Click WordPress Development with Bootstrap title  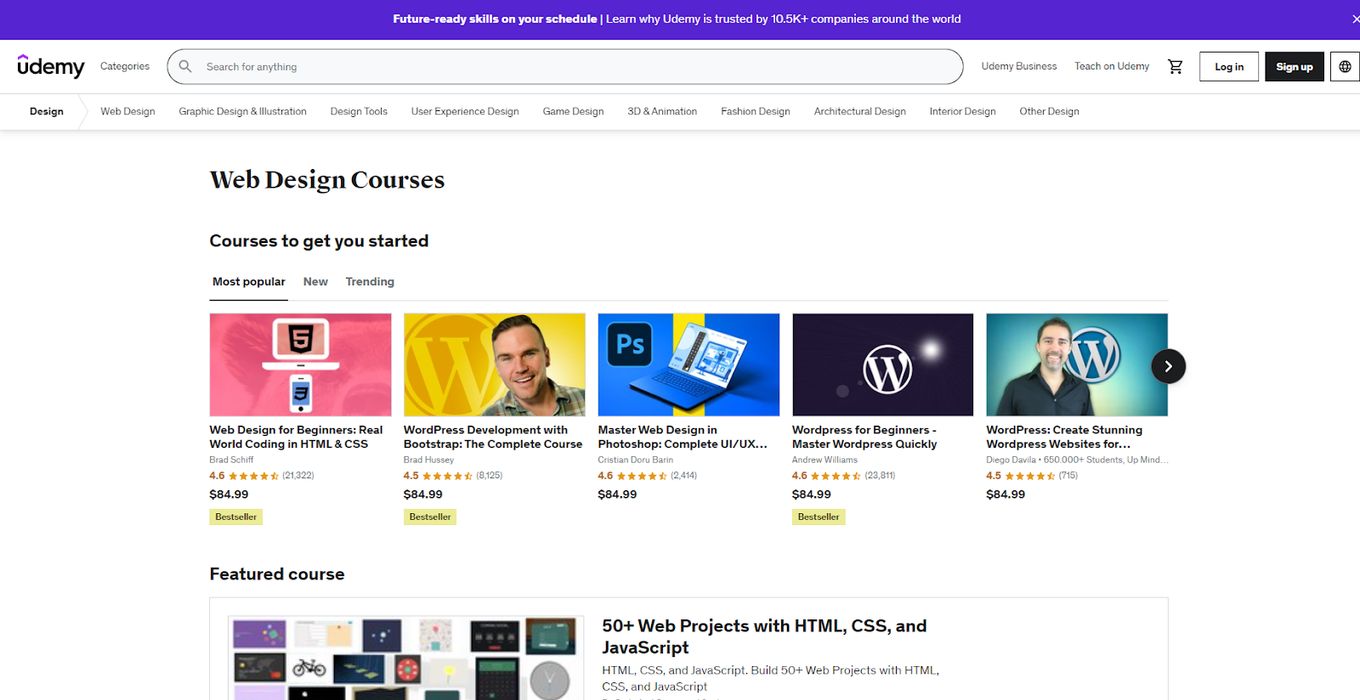(493, 437)
